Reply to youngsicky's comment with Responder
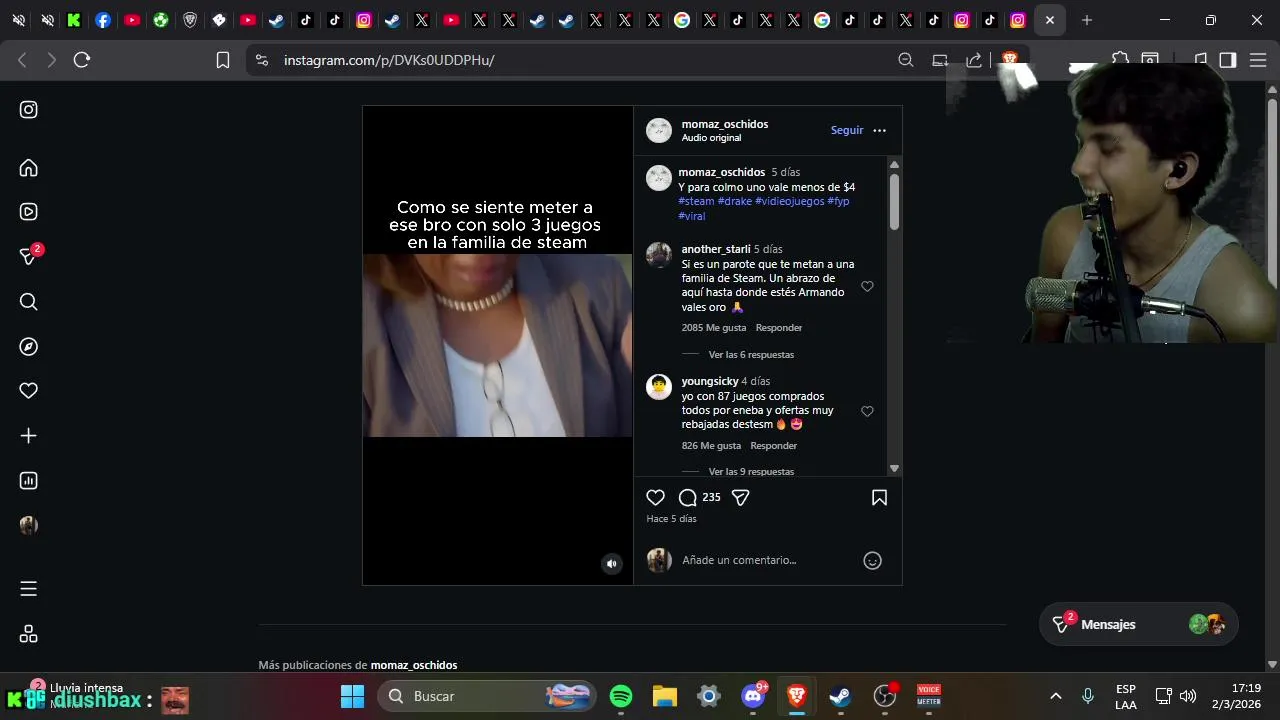Viewport: 1280px width, 720px height. click(x=774, y=446)
